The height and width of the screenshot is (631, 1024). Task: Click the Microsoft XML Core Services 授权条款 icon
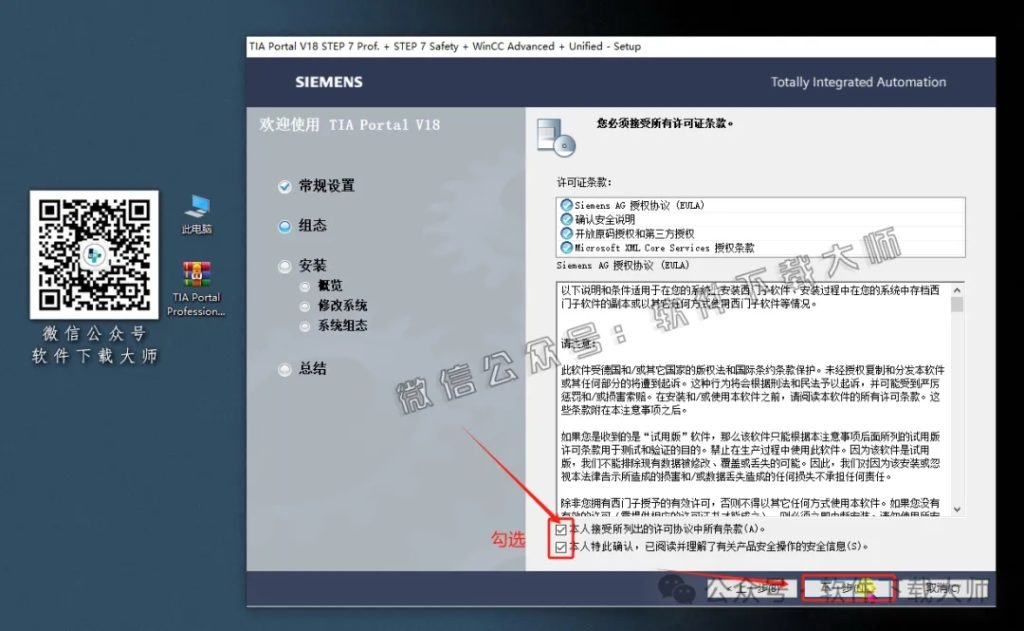(x=566, y=247)
